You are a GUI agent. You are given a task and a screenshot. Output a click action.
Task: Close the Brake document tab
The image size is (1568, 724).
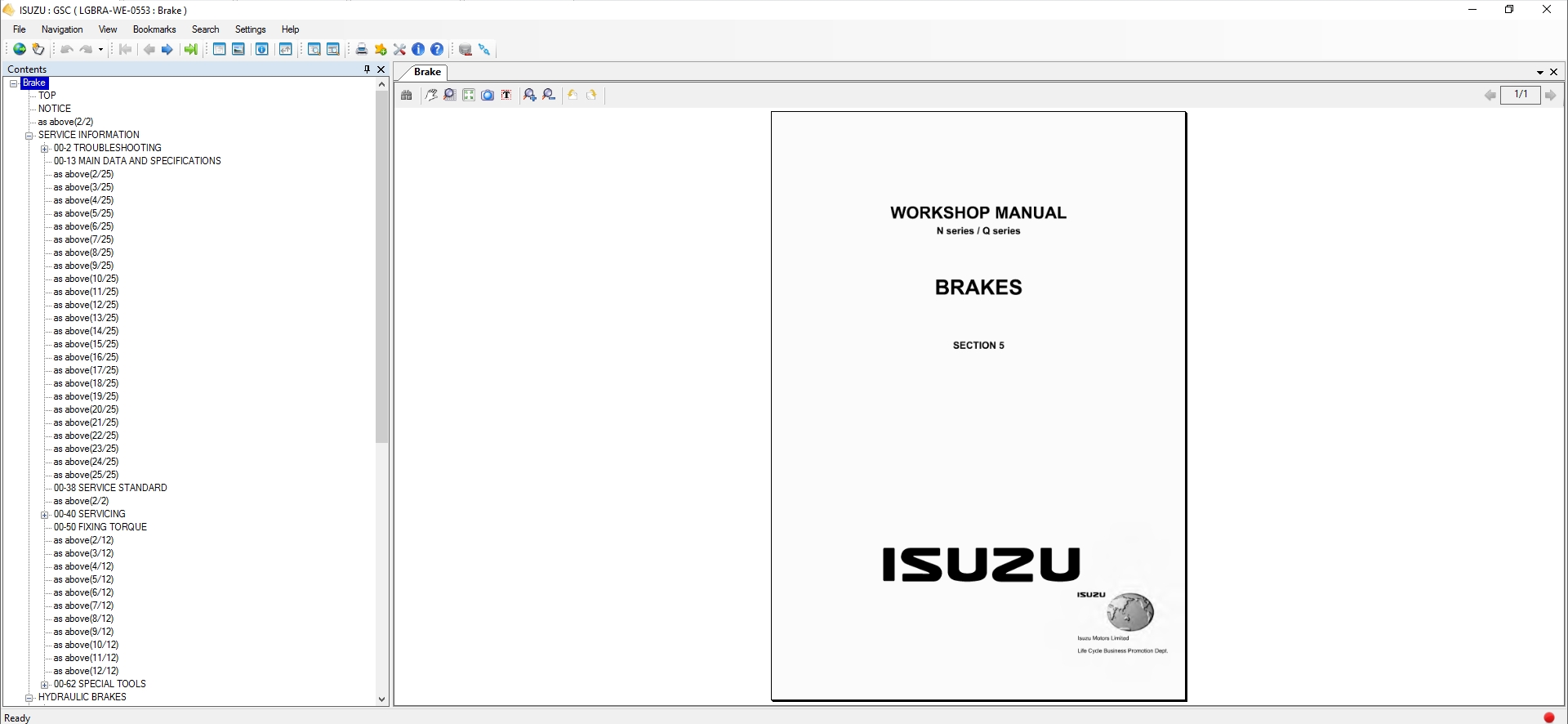(x=1554, y=72)
